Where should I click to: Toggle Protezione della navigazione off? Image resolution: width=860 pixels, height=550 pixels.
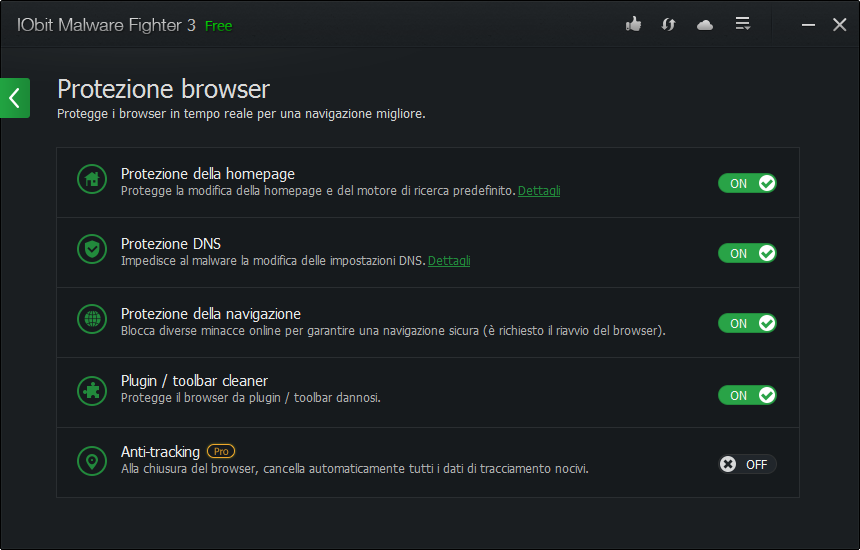(x=747, y=323)
